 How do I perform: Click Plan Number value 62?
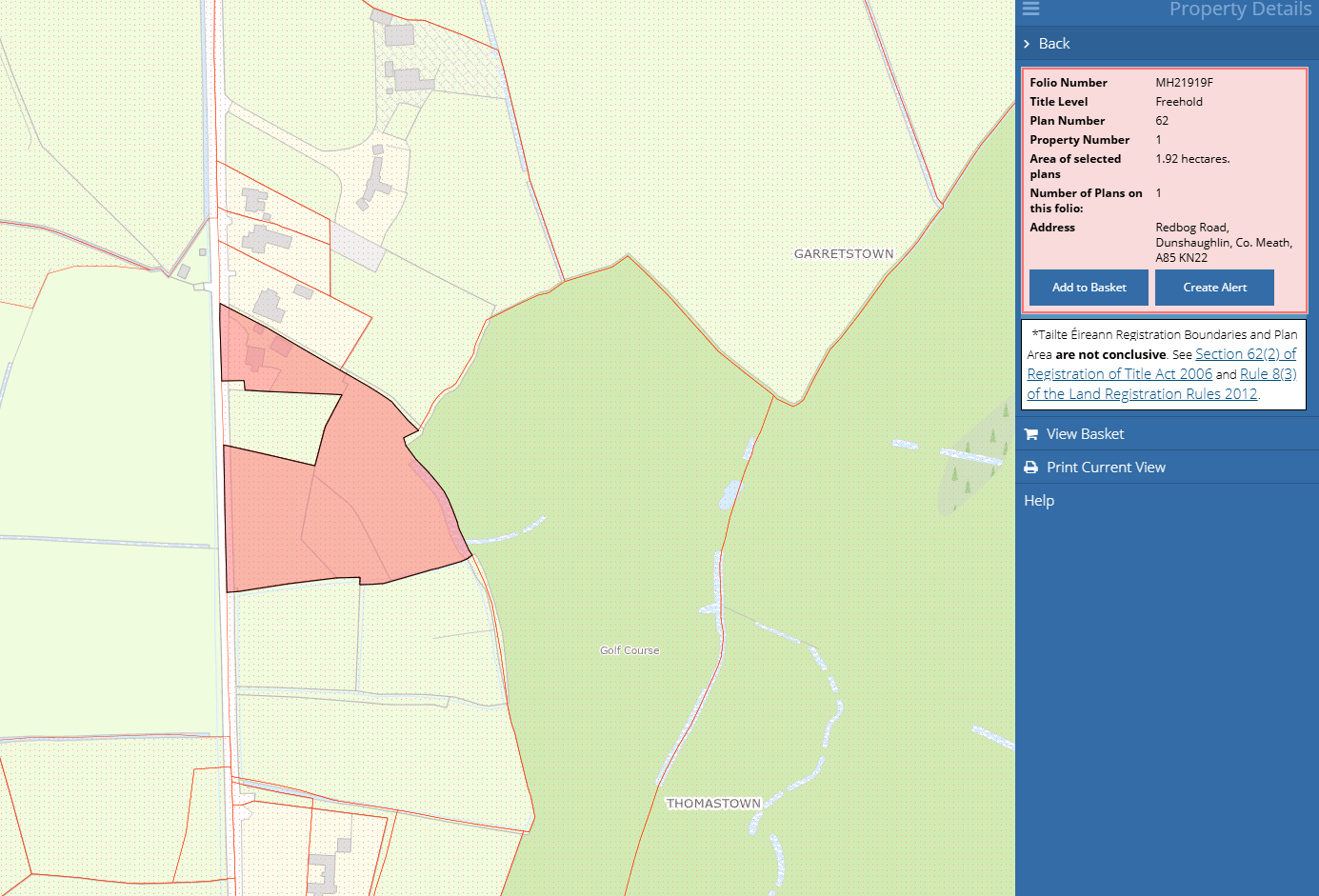pyautogui.click(x=1162, y=121)
